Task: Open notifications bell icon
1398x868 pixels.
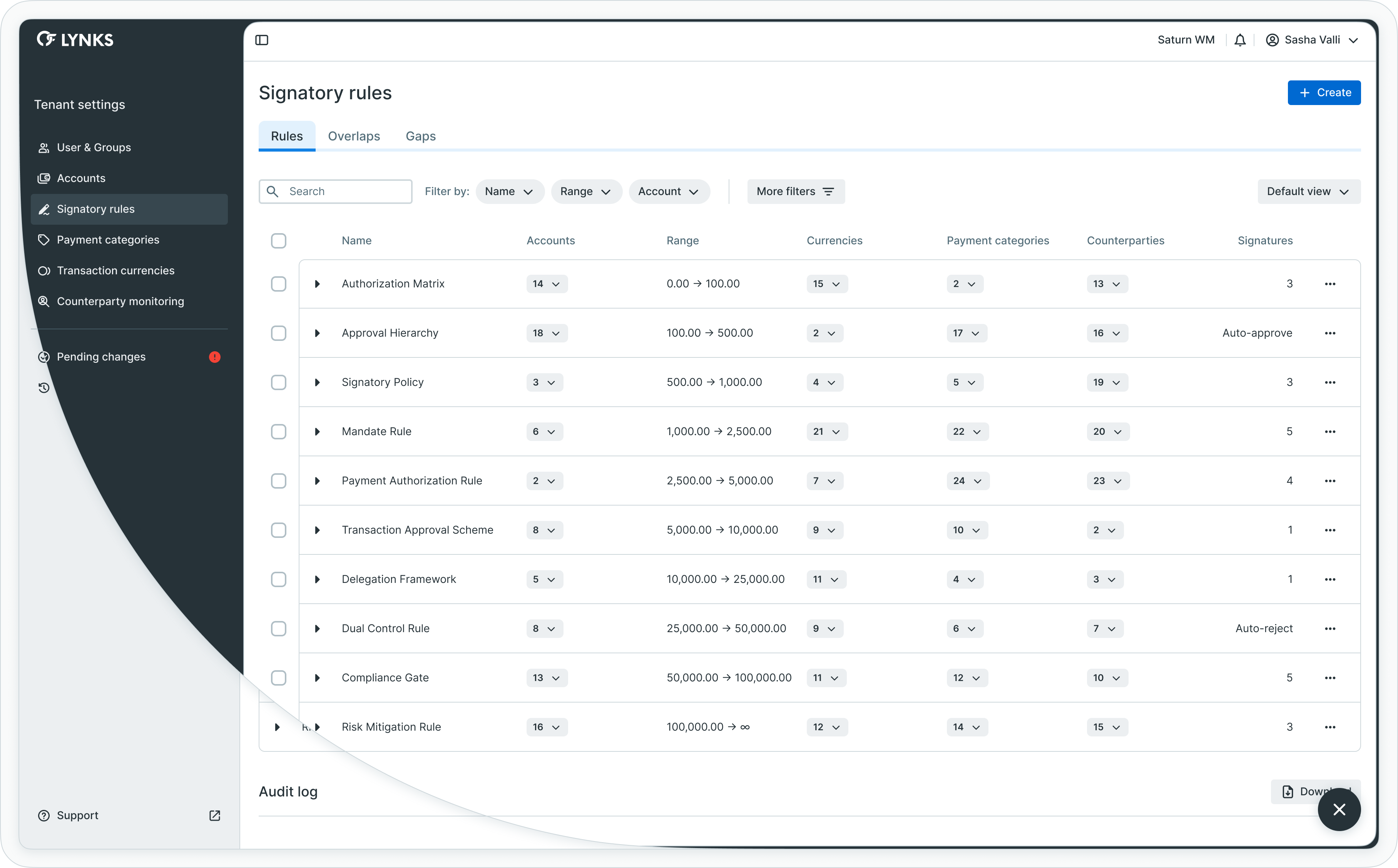Action: (x=1240, y=40)
